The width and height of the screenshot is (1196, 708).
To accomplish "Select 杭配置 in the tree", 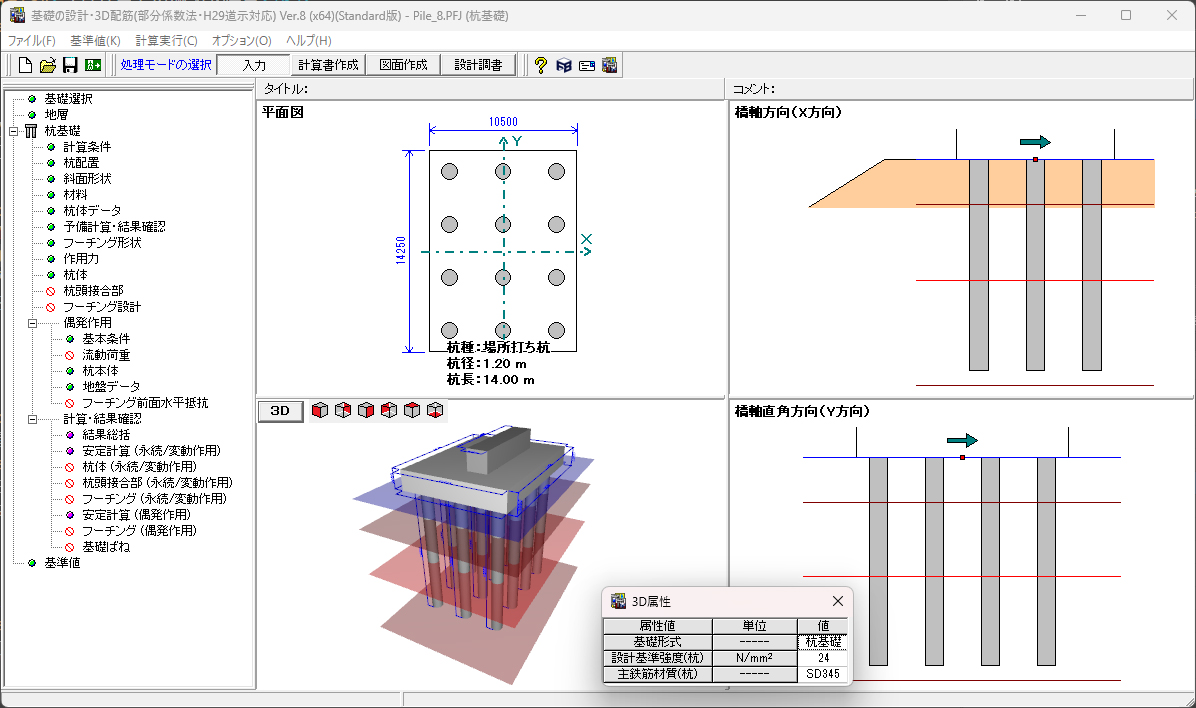I will pos(81,163).
